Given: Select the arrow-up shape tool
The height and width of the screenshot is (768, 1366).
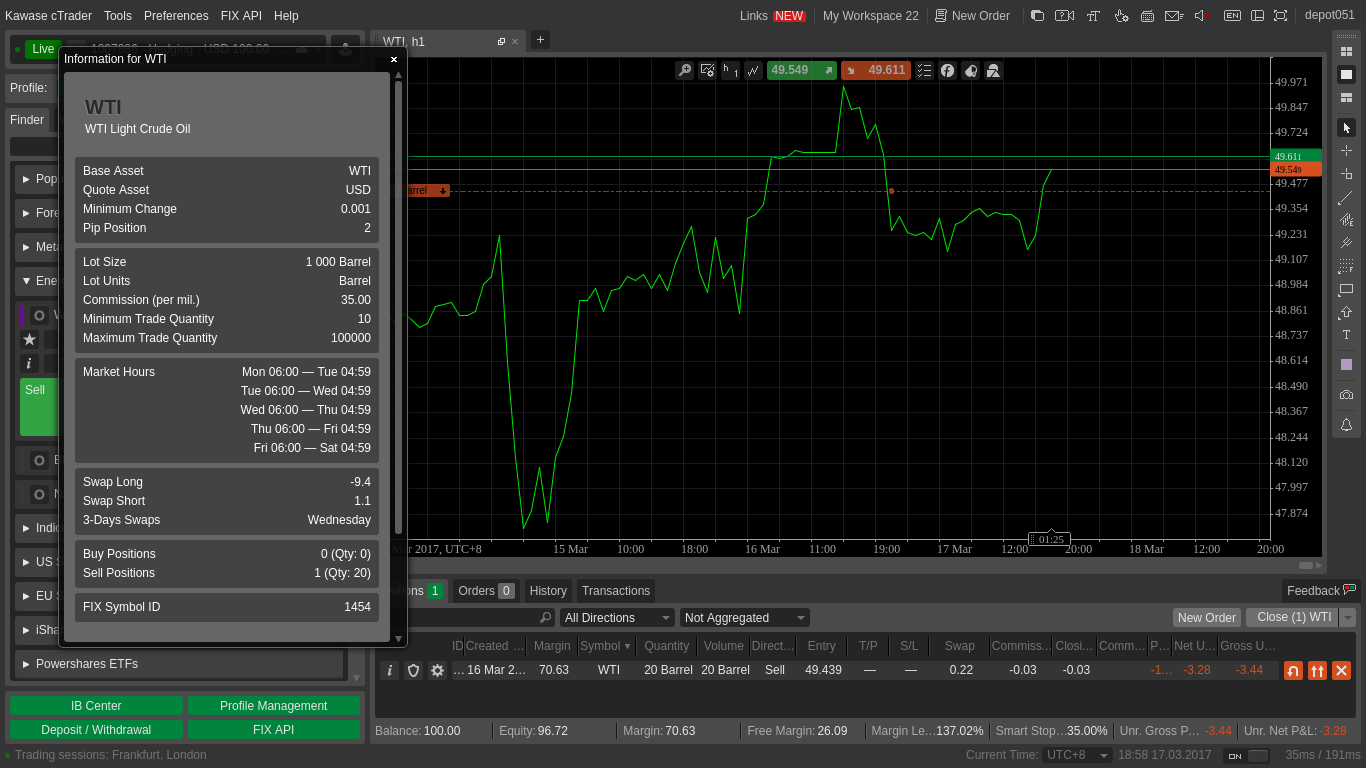Looking at the screenshot, I should tap(1346, 312).
